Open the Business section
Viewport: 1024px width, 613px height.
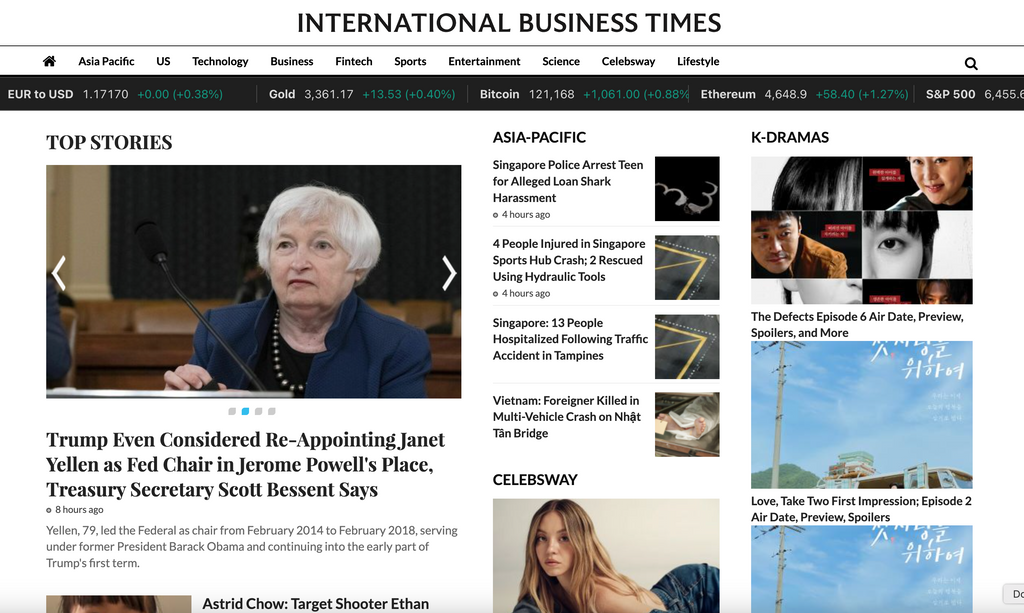[x=292, y=61]
